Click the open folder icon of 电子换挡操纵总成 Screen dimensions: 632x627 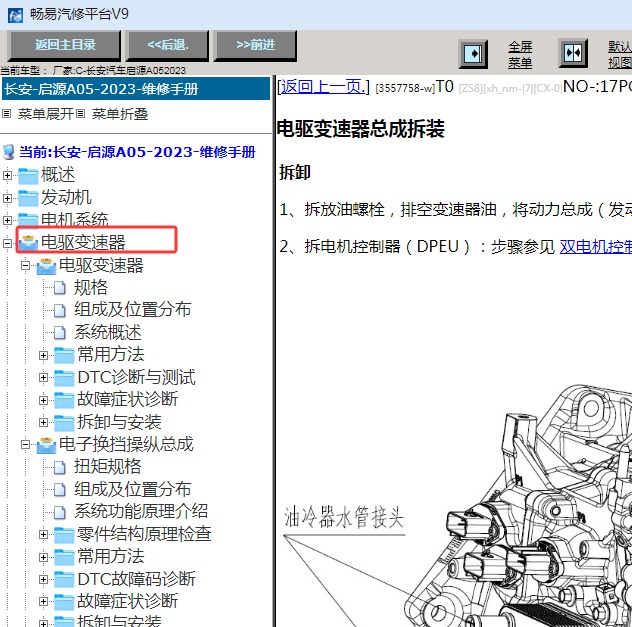46,445
